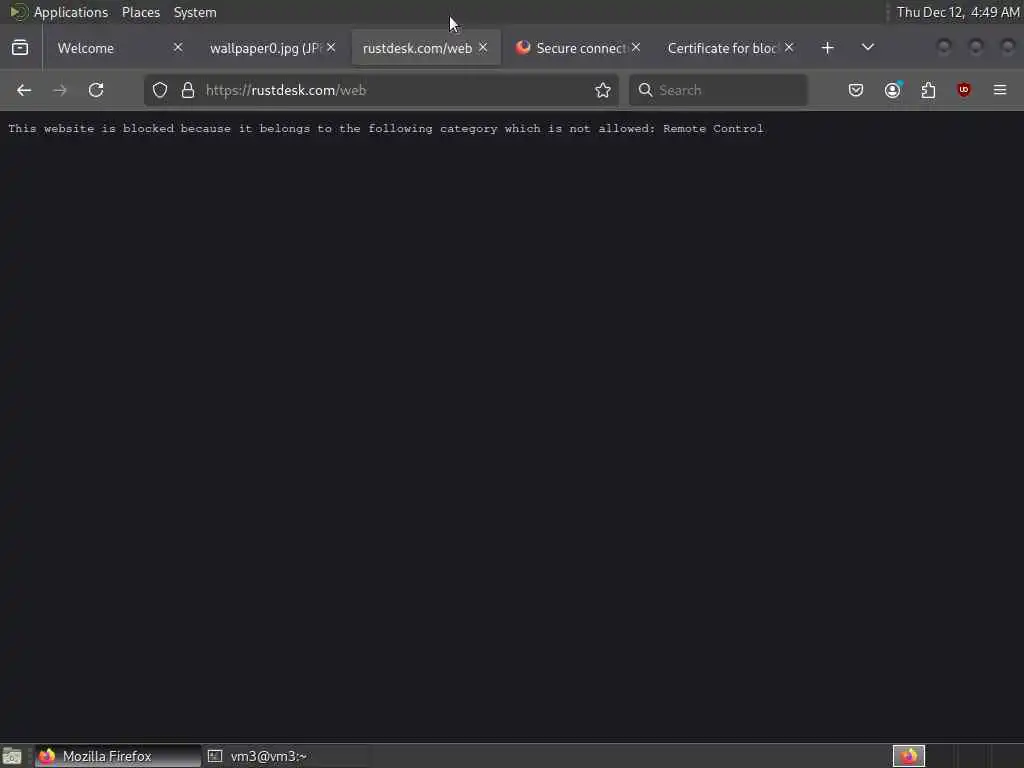
Task: Open the System menu
Action: coord(195,12)
